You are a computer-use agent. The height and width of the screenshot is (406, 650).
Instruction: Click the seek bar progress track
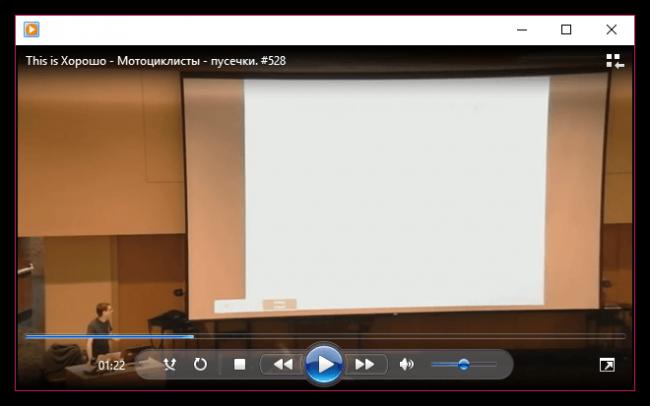pyautogui.click(x=324, y=337)
